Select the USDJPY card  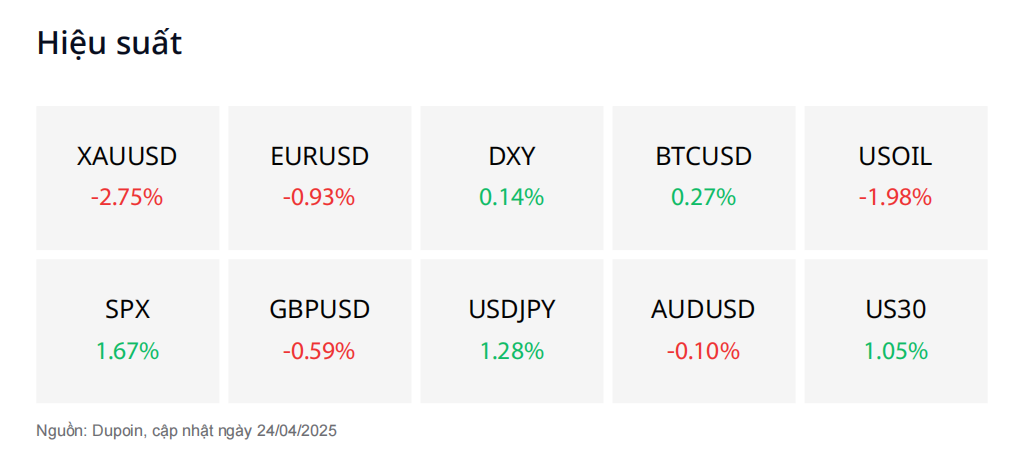pyautogui.click(x=512, y=331)
